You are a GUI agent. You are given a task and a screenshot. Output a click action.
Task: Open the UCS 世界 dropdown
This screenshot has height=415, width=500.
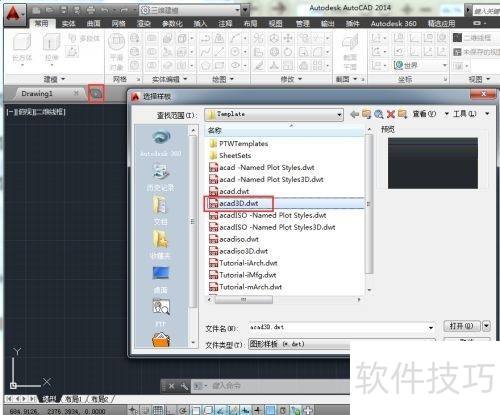pyautogui.click(x=420, y=65)
